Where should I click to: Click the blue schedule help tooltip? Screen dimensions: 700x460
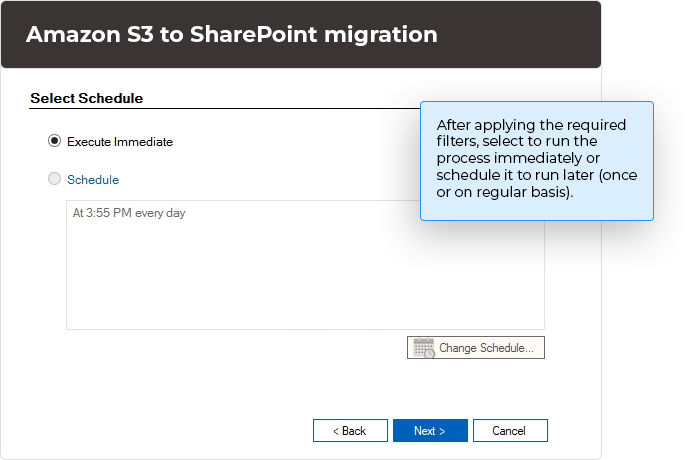[x=537, y=161]
